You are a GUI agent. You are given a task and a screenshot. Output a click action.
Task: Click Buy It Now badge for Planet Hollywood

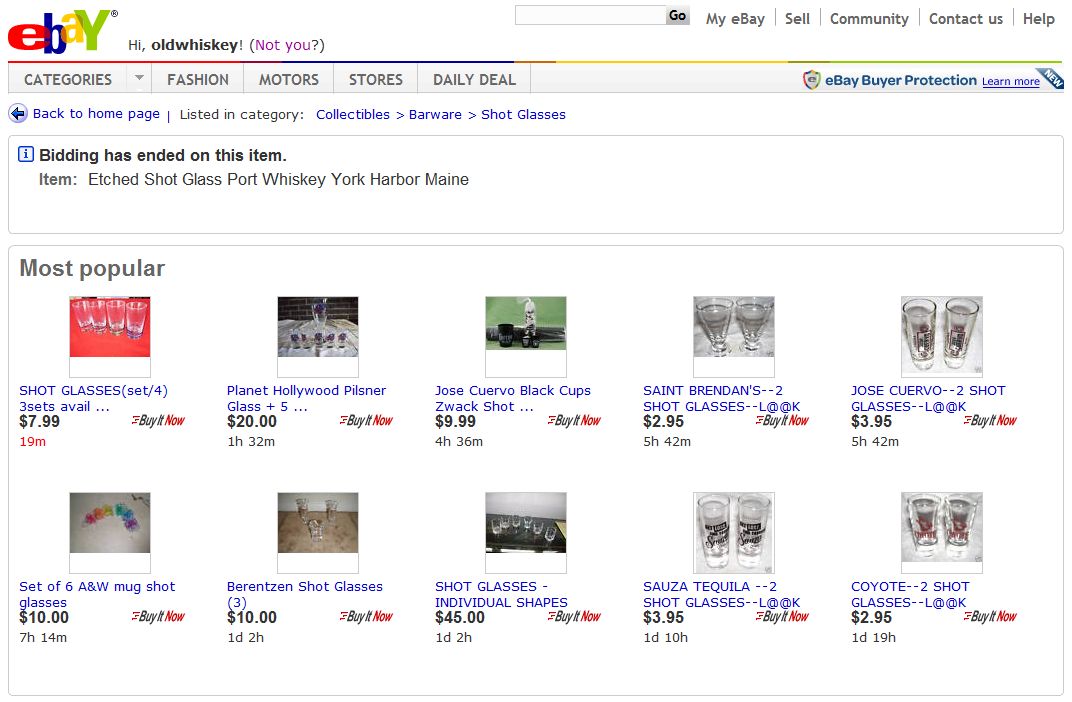pyautogui.click(x=366, y=421)
